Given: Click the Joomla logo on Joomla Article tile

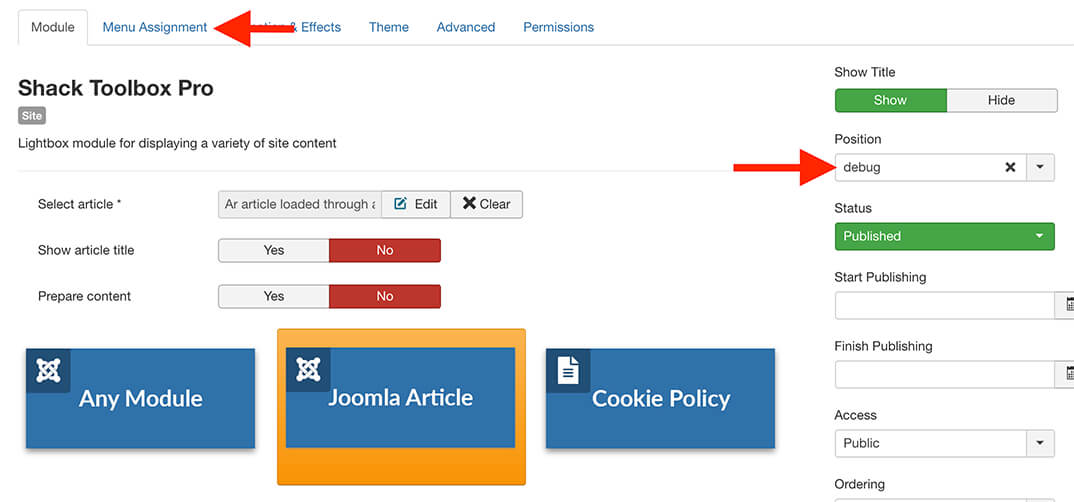Looking at the screenshot, I should (308, 370).
